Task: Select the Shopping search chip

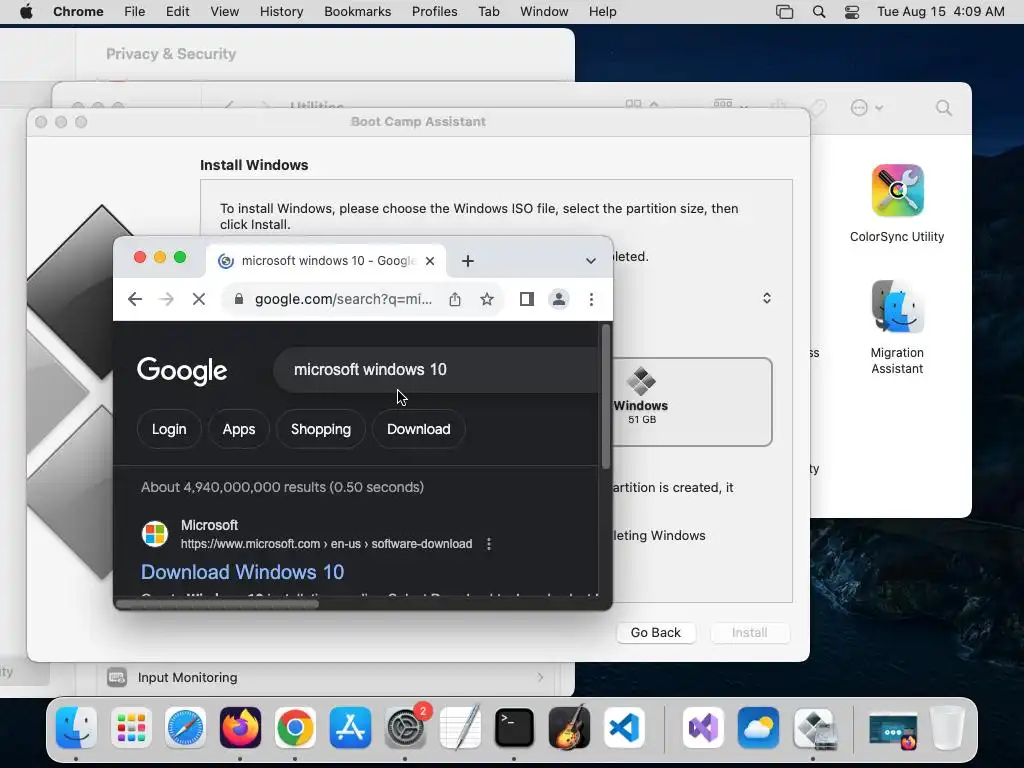Action: (x=321, y=429)
